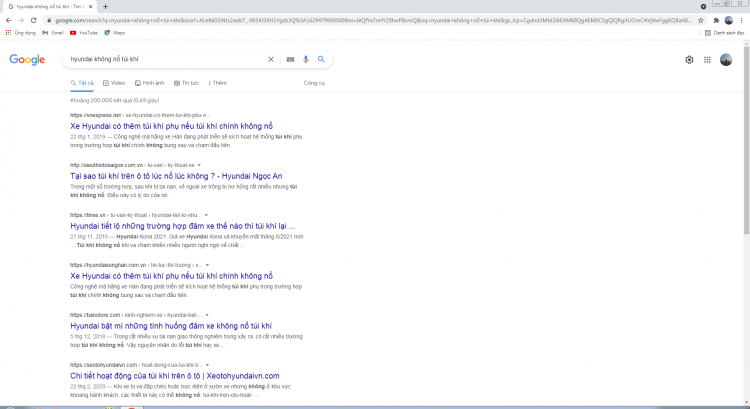The width and height of the screenshot is (750, 409).
Task: Open Danh sách đọc reading list
Action: point(725,33)
